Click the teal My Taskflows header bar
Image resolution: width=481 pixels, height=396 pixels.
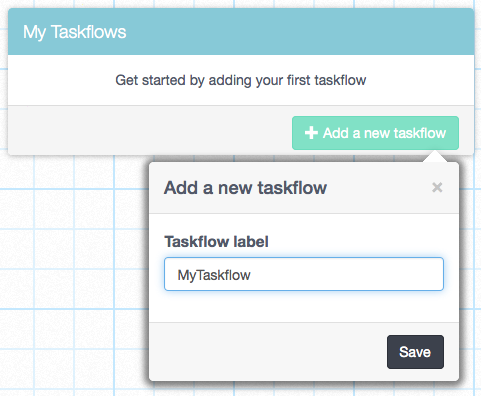pyautogui.click(x=241, y=32)
